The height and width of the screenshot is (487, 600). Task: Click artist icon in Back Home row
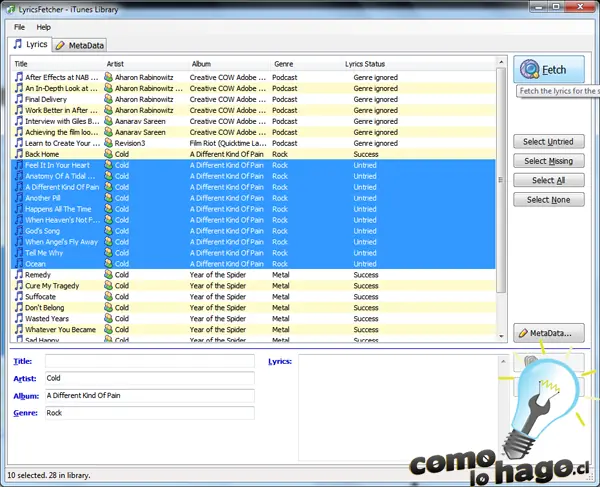109,154
